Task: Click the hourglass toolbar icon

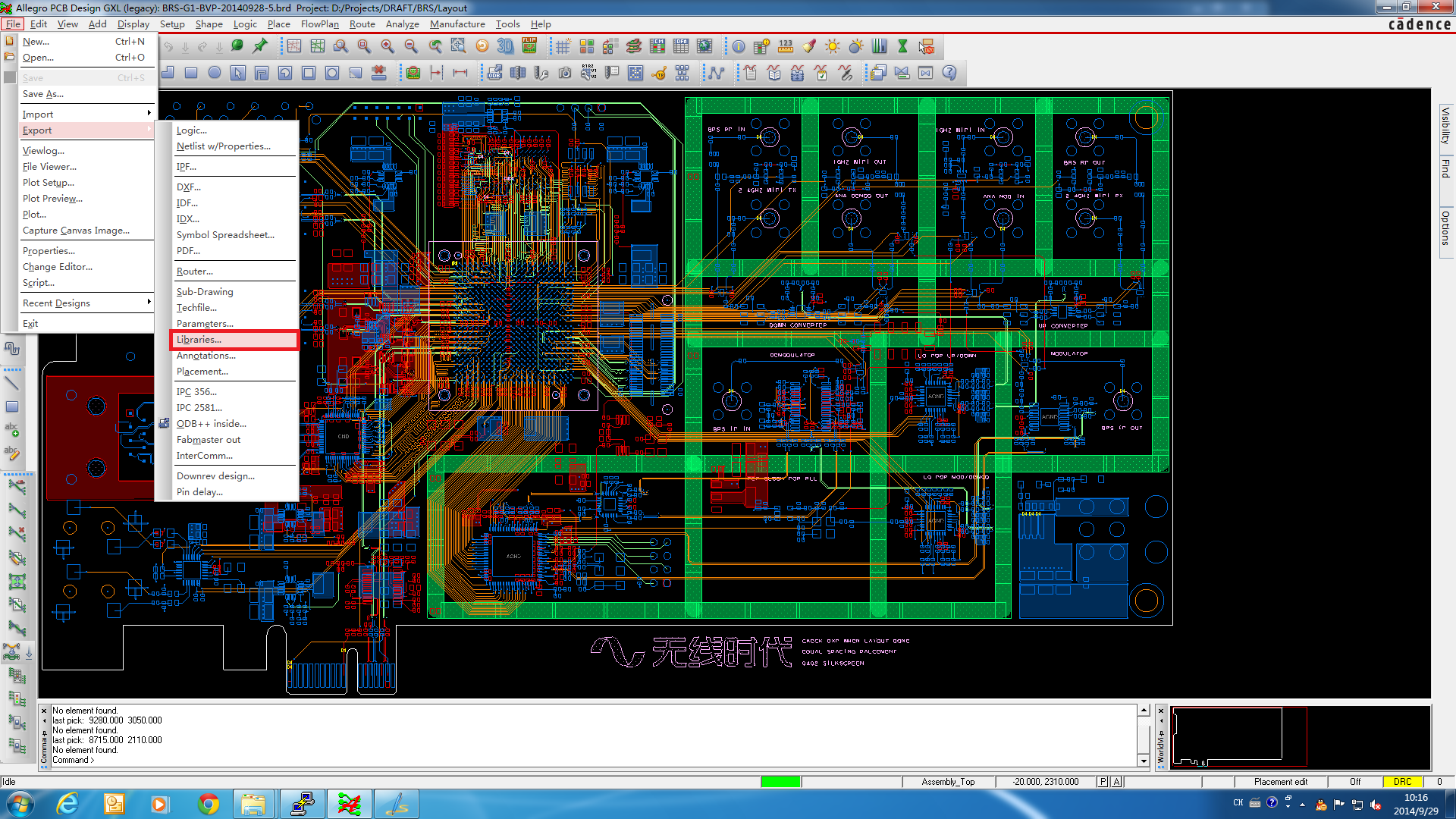Action: pyautogui.click(x=902, y=46)
